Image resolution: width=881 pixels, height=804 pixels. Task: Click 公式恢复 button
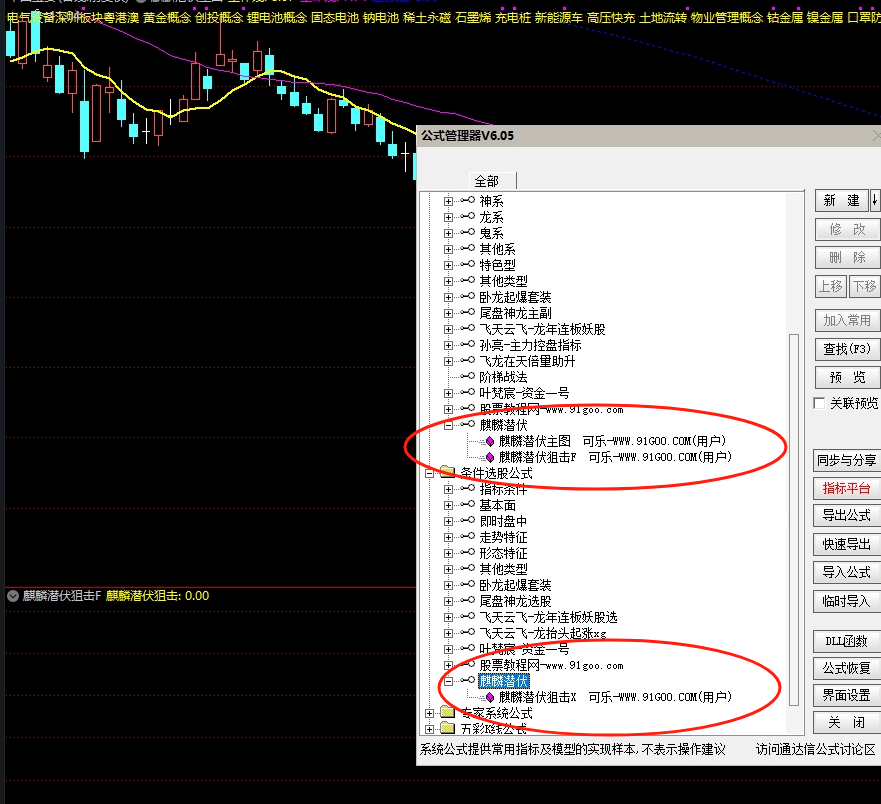click(847, 668)
